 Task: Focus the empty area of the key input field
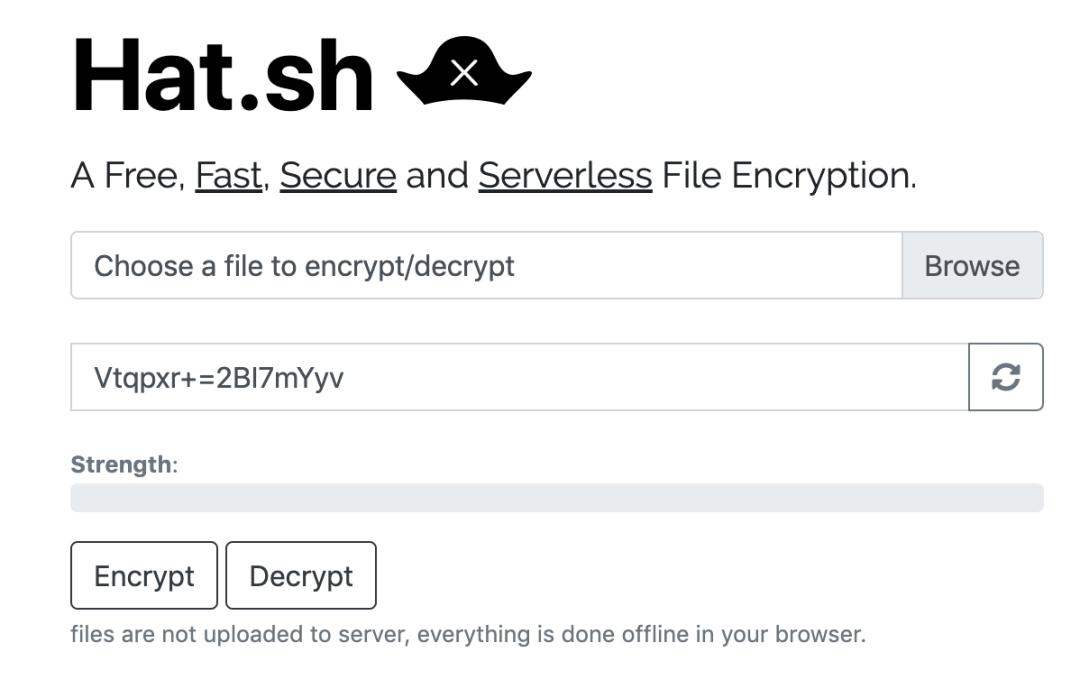[650, 377]
